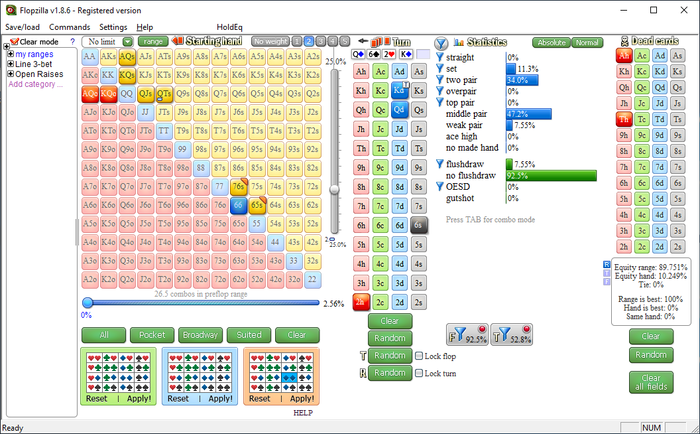
Task: Select the R river equity indicator
Action: tap(606, 265)
